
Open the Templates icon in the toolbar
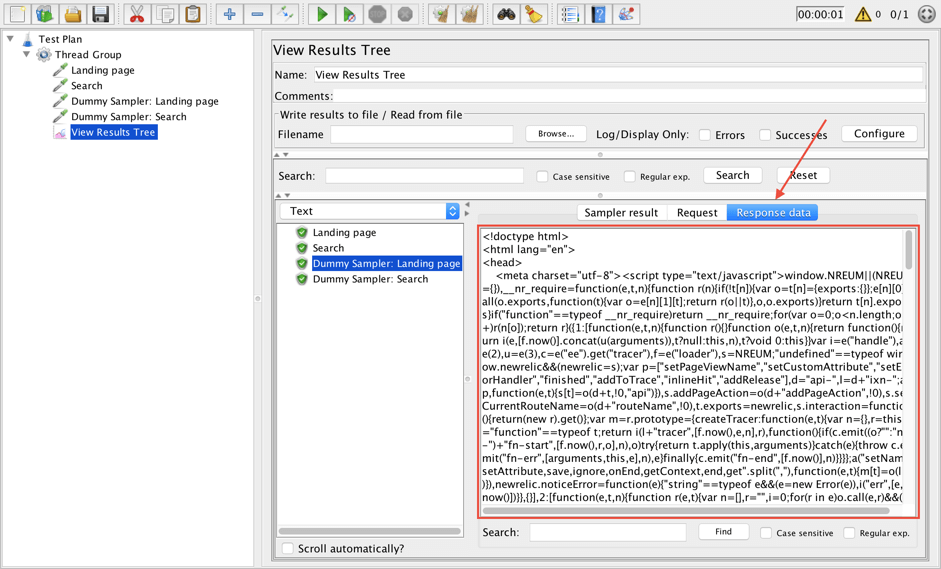[45, 14]
